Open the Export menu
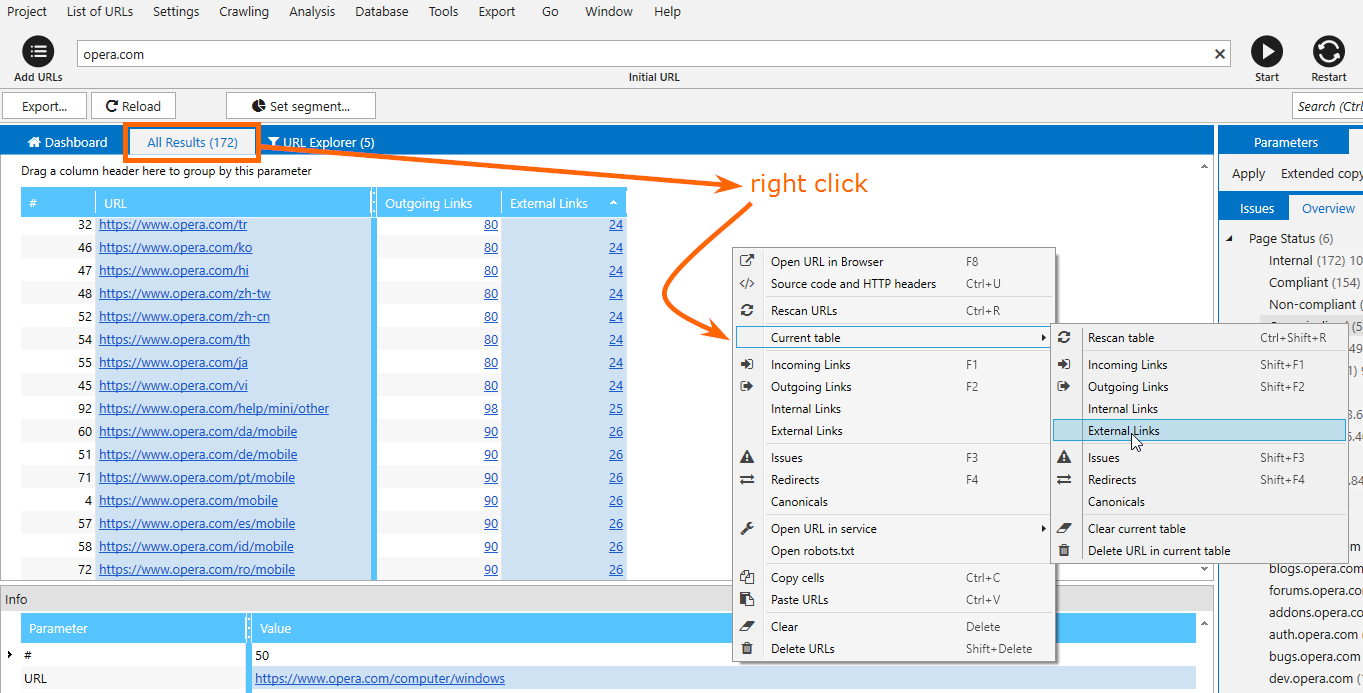Image resolution: width=1363 pixels, height=693 pixels. [x=497, y=12]
